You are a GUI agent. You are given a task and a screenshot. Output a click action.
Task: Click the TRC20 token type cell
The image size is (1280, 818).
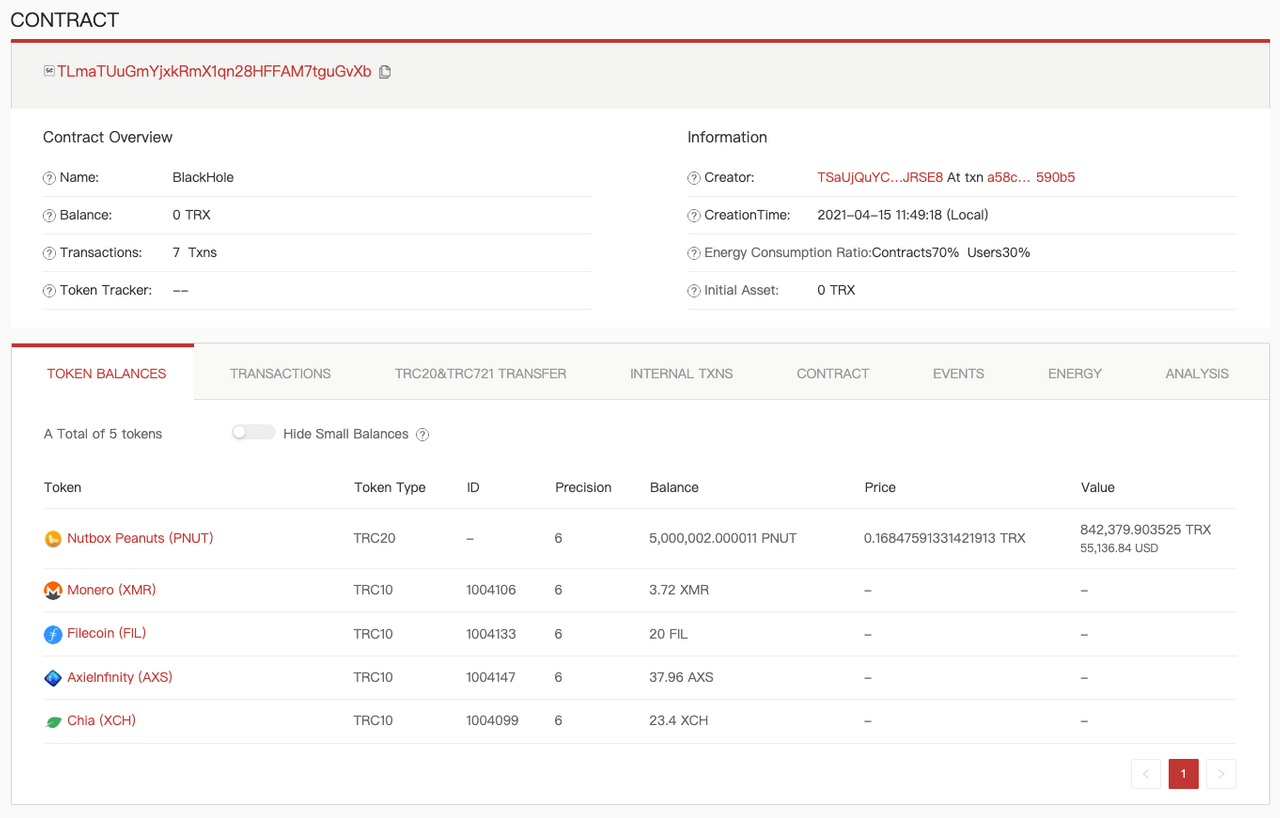click(x=374, y=538)
